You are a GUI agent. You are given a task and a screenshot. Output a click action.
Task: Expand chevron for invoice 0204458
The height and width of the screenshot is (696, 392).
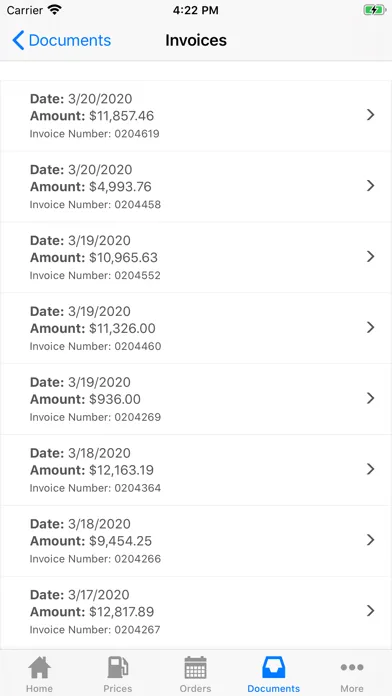pos(371,186)
